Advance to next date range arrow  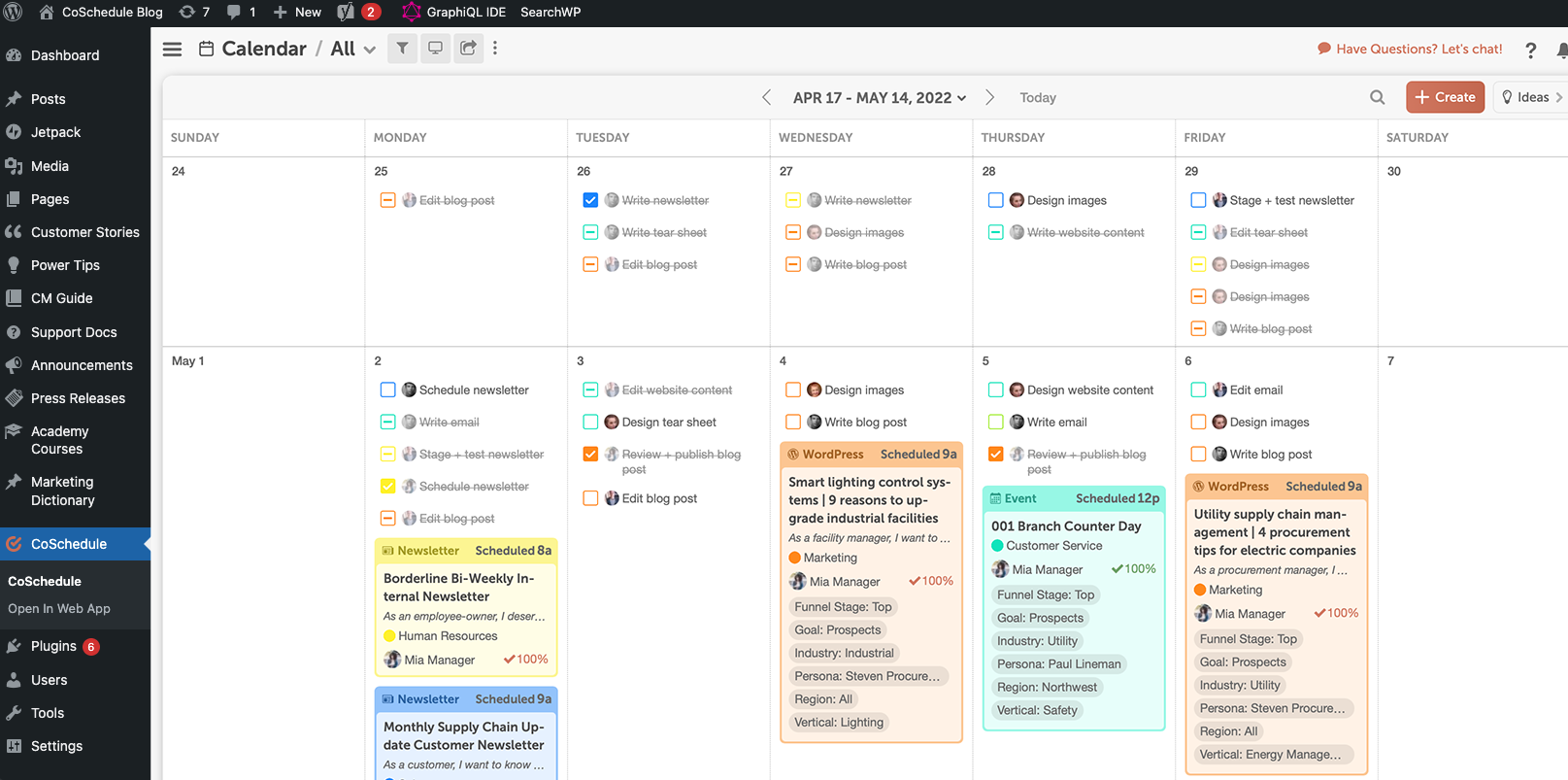click(x=989, y=97)
